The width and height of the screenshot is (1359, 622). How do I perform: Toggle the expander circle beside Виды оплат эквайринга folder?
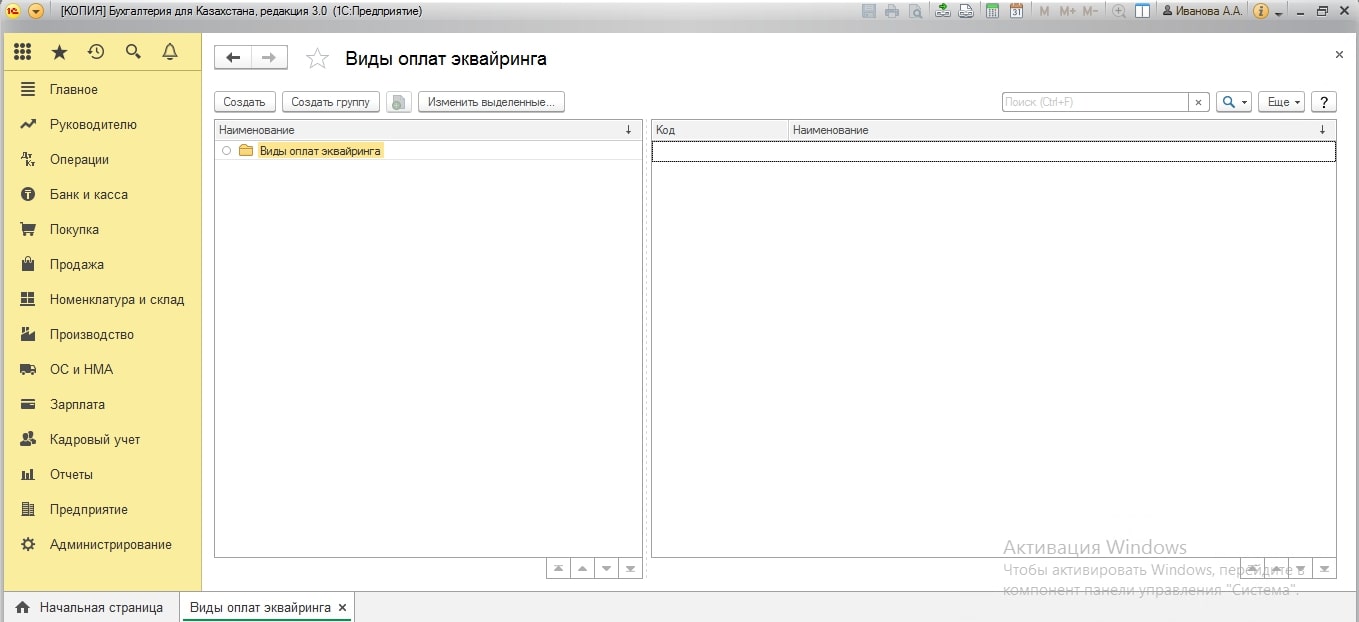coord(227,151)
